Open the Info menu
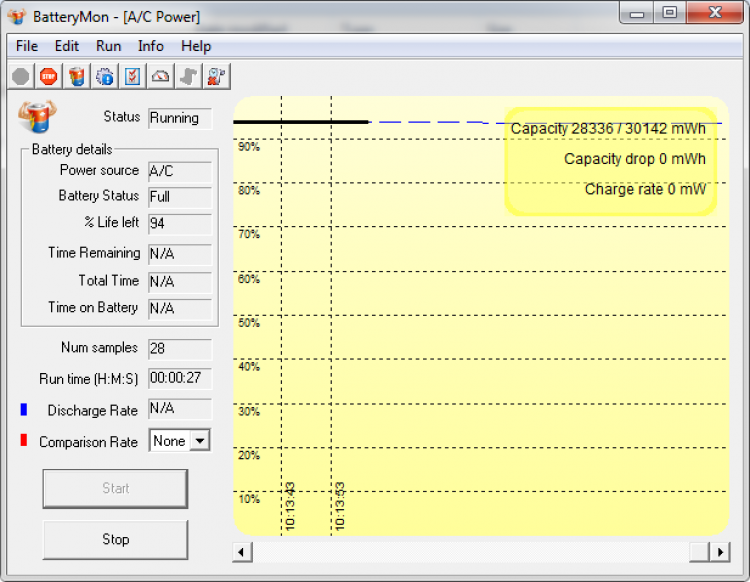The width and height of the screenshot is (750, 582). (151, 46)
